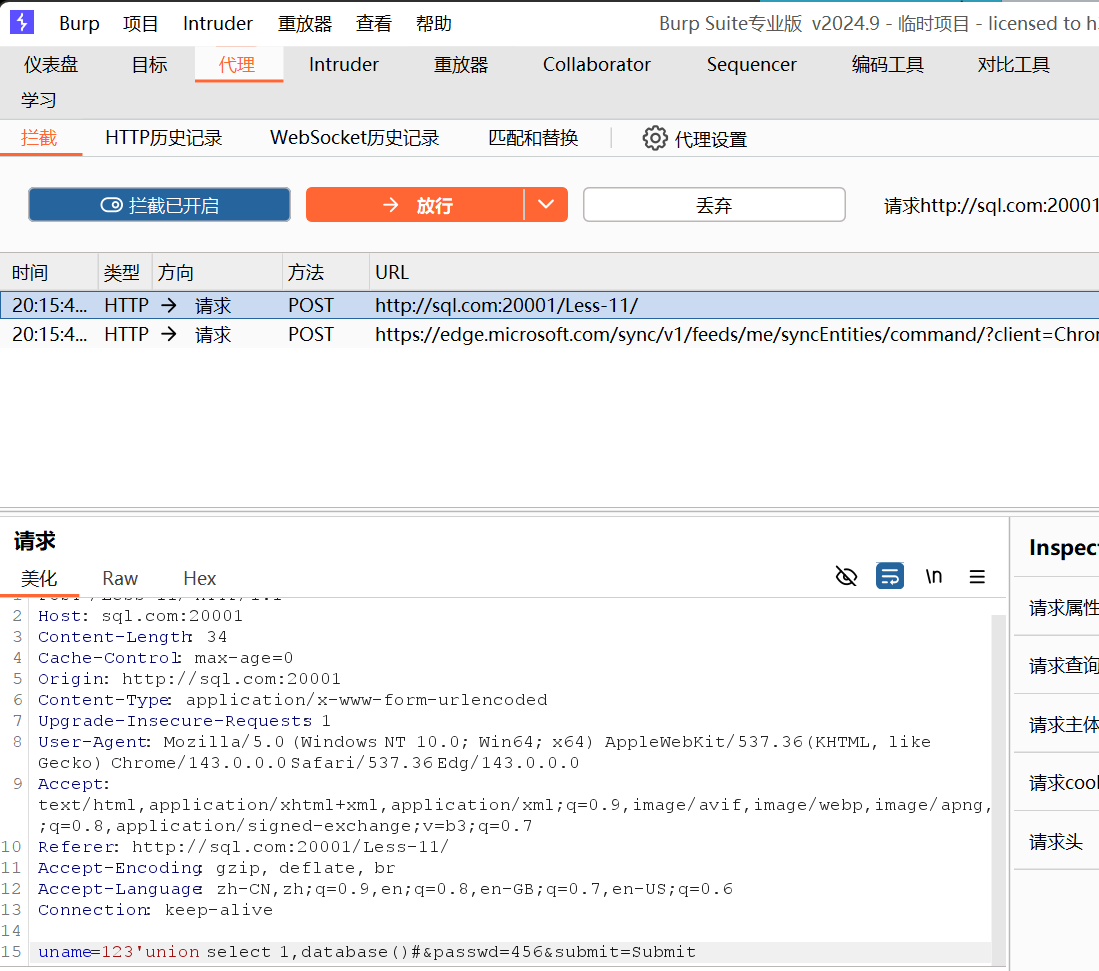Sort by the 方法 column header
1099x971 pixels.
click(326, 272)
